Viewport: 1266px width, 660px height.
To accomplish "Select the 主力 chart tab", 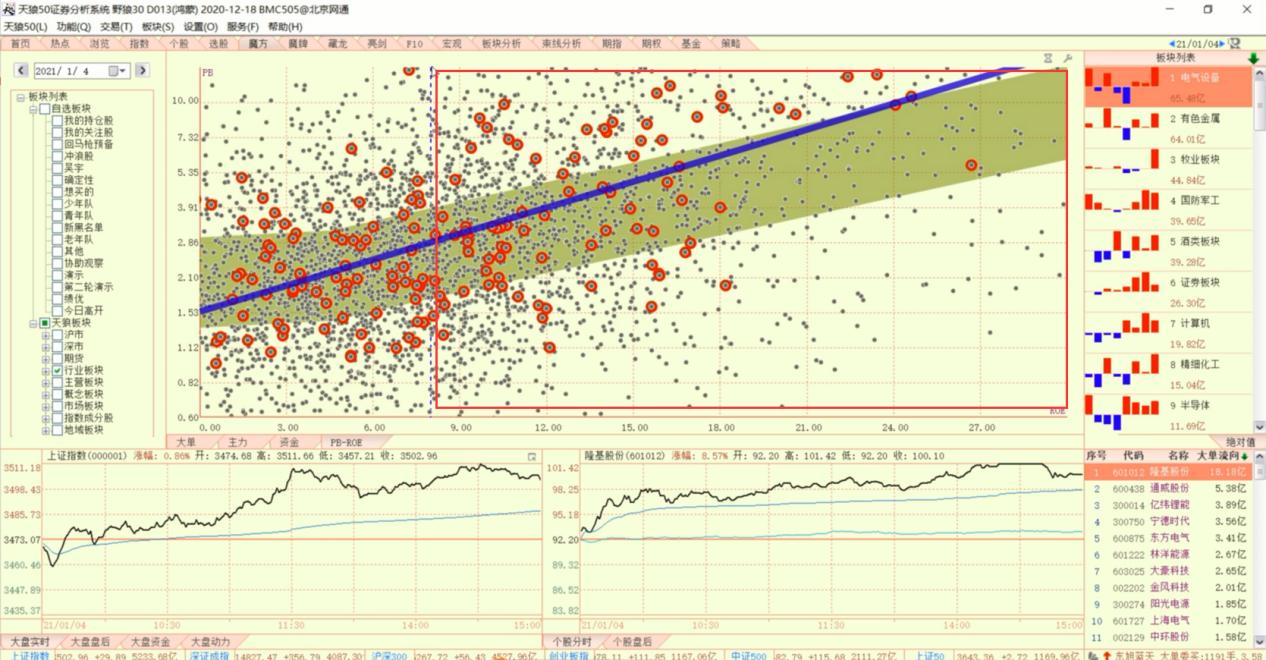I will pyautogui.click(x=237, y=441).
